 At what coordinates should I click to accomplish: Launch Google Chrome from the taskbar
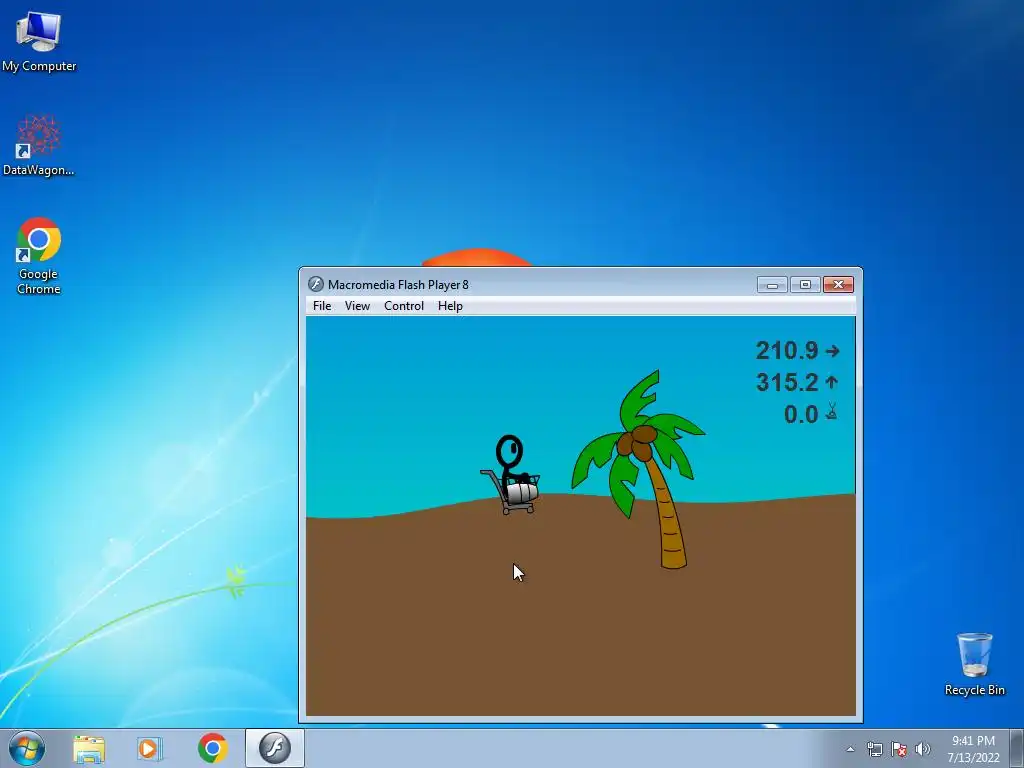point(212,748)
